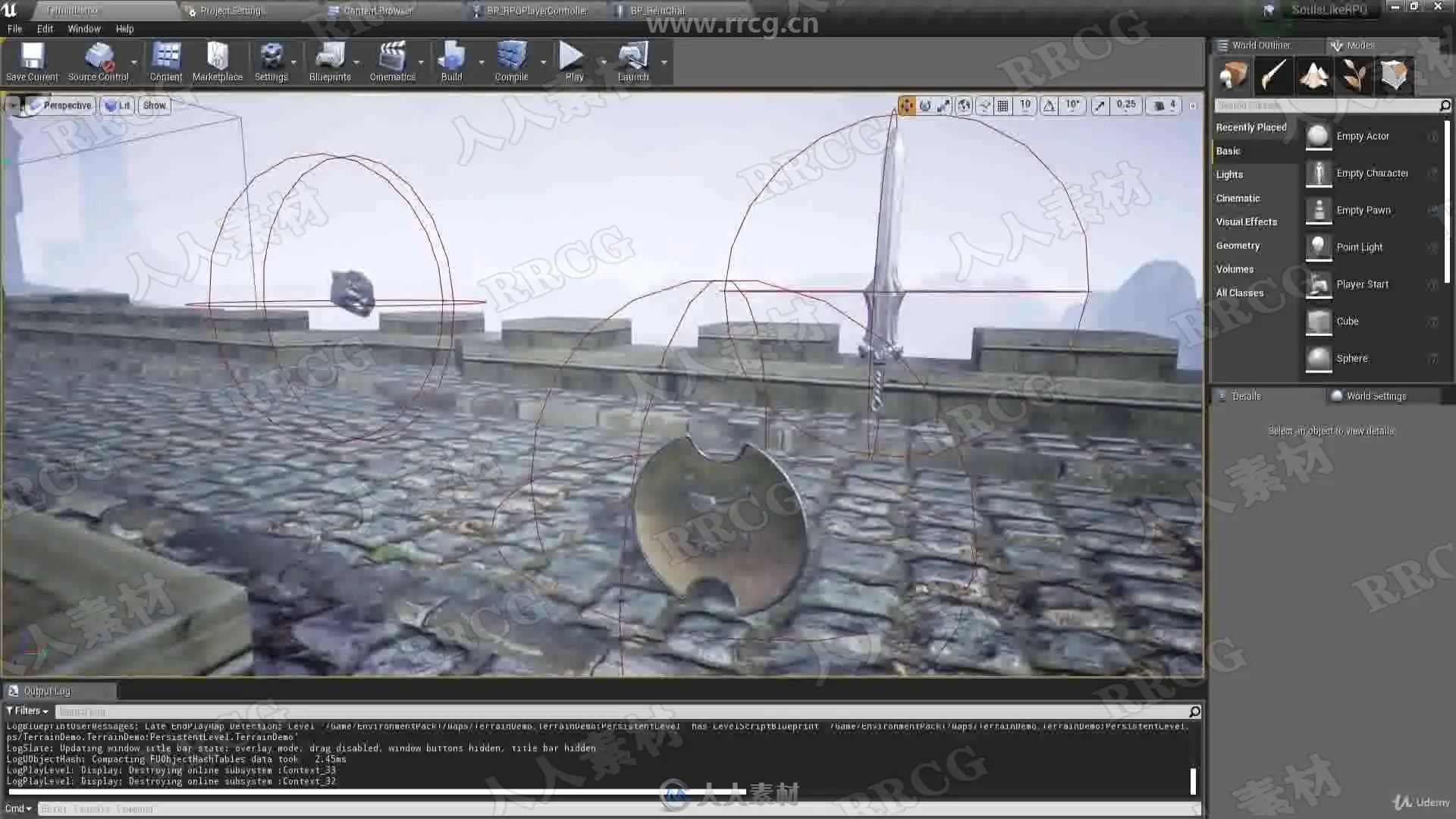Open the Lit view mode dropdown
Image resolution: width=1456 pixels, height=819 pixels.
click(x=117, y=105)
